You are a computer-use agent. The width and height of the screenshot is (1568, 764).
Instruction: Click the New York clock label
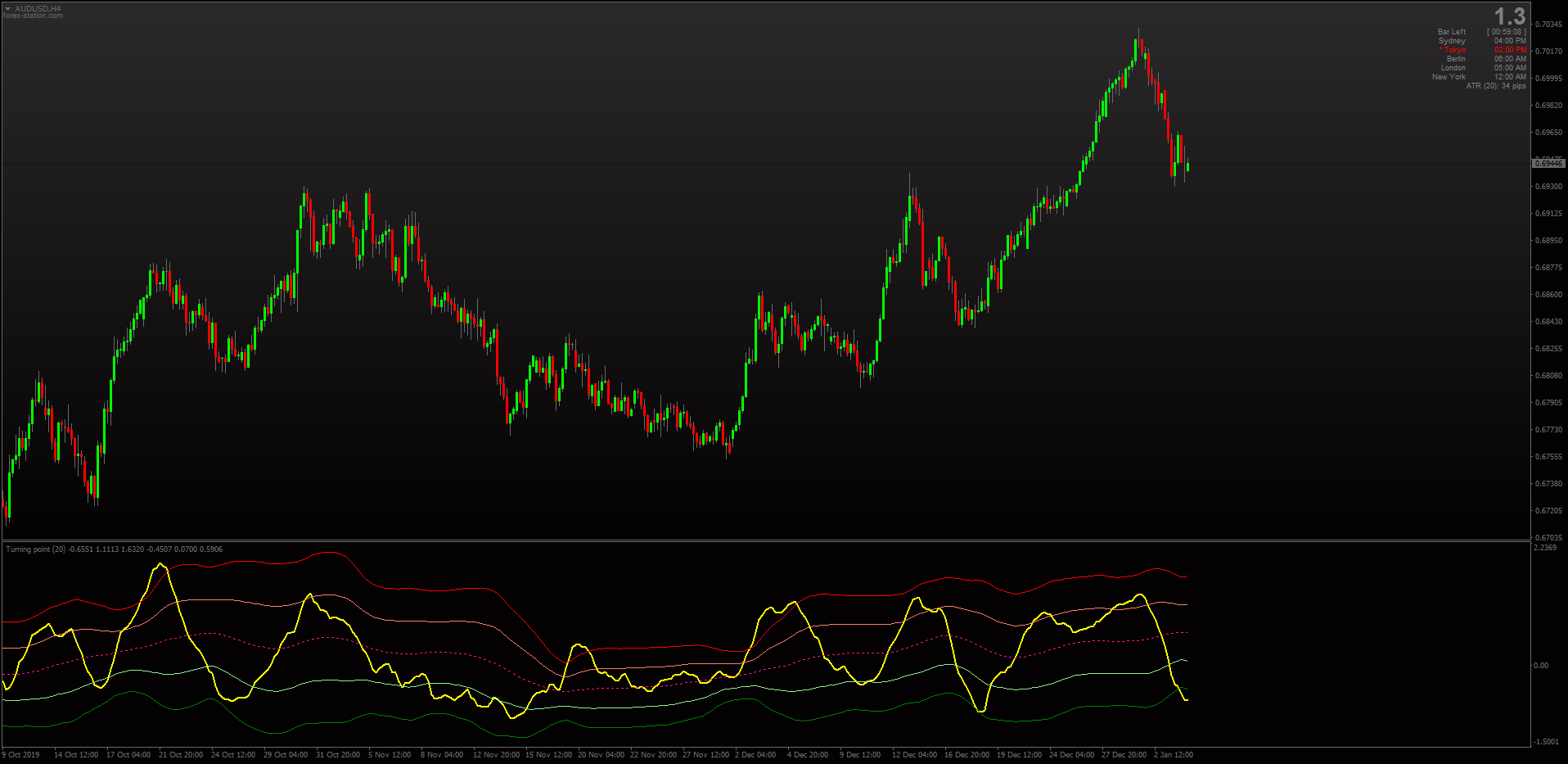click(x=1449, y=77)
